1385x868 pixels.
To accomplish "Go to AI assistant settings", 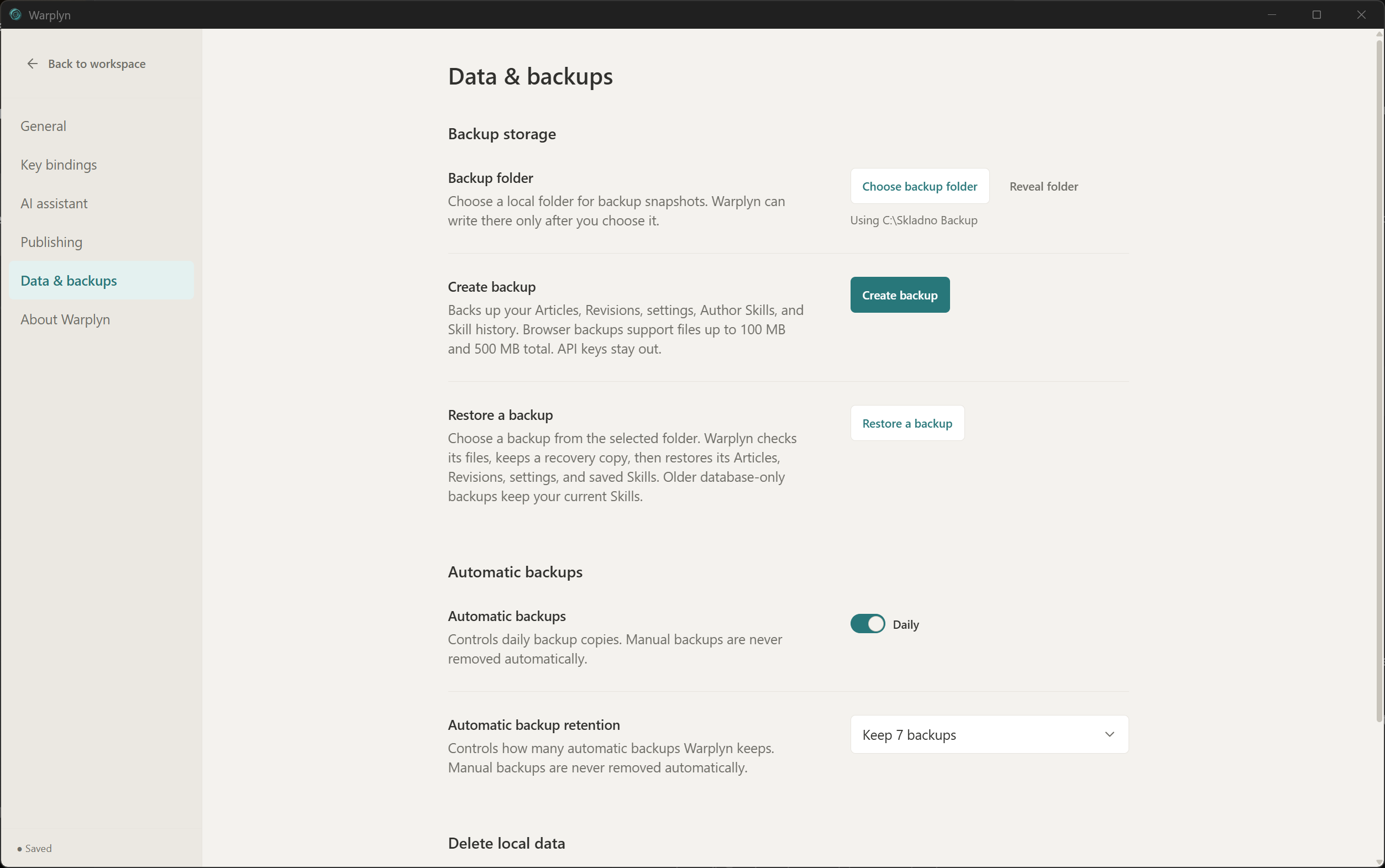I will pos(101,203).
